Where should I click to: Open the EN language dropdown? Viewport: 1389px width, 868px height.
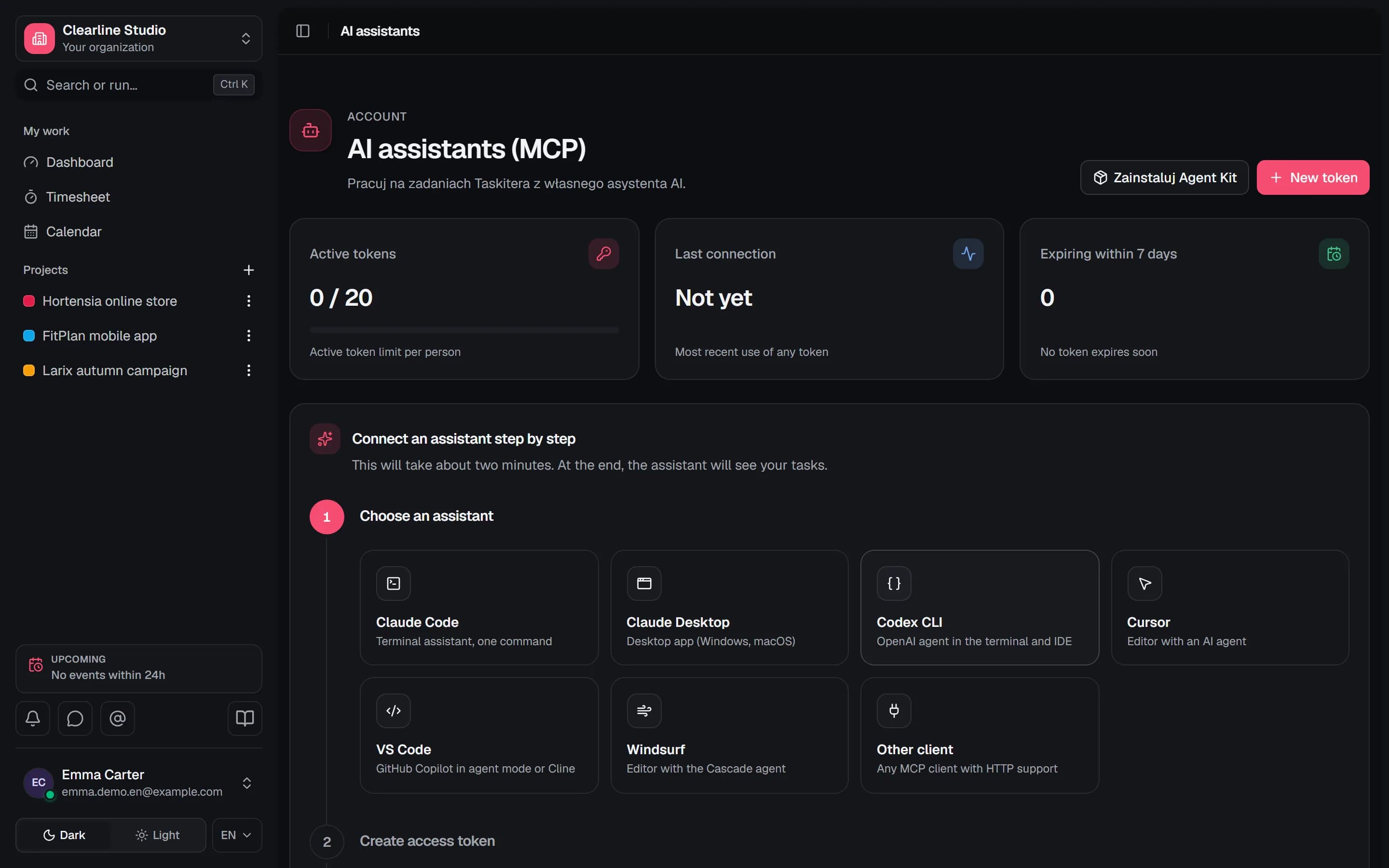point(237,835)
